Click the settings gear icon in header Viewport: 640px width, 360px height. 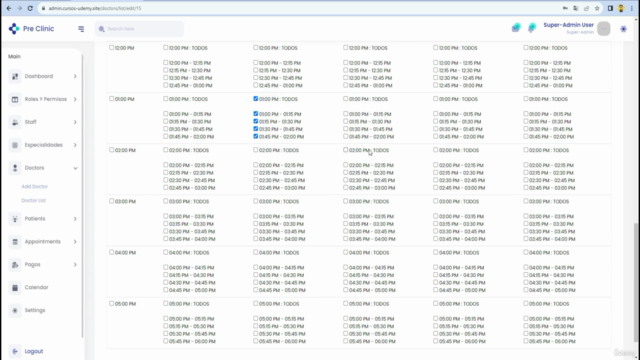pos(623,29)
